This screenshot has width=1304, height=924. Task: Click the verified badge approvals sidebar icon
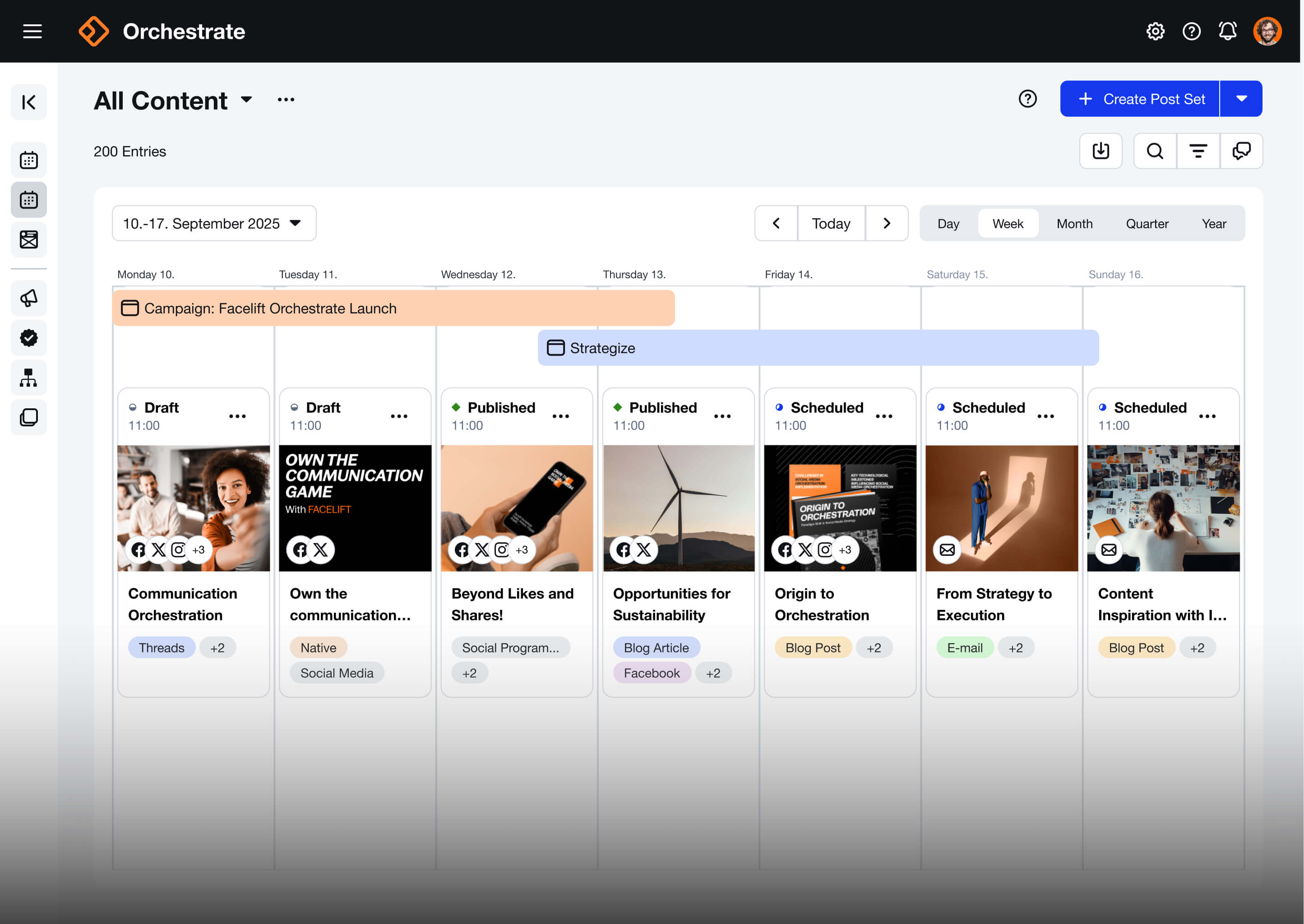tap(28, 337)
